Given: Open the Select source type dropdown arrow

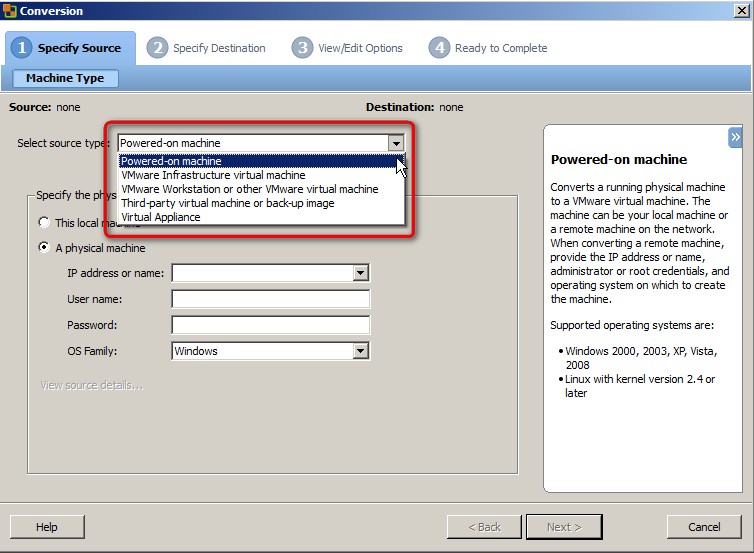Looking at the screenshot, I should click(x=396, y=143).
